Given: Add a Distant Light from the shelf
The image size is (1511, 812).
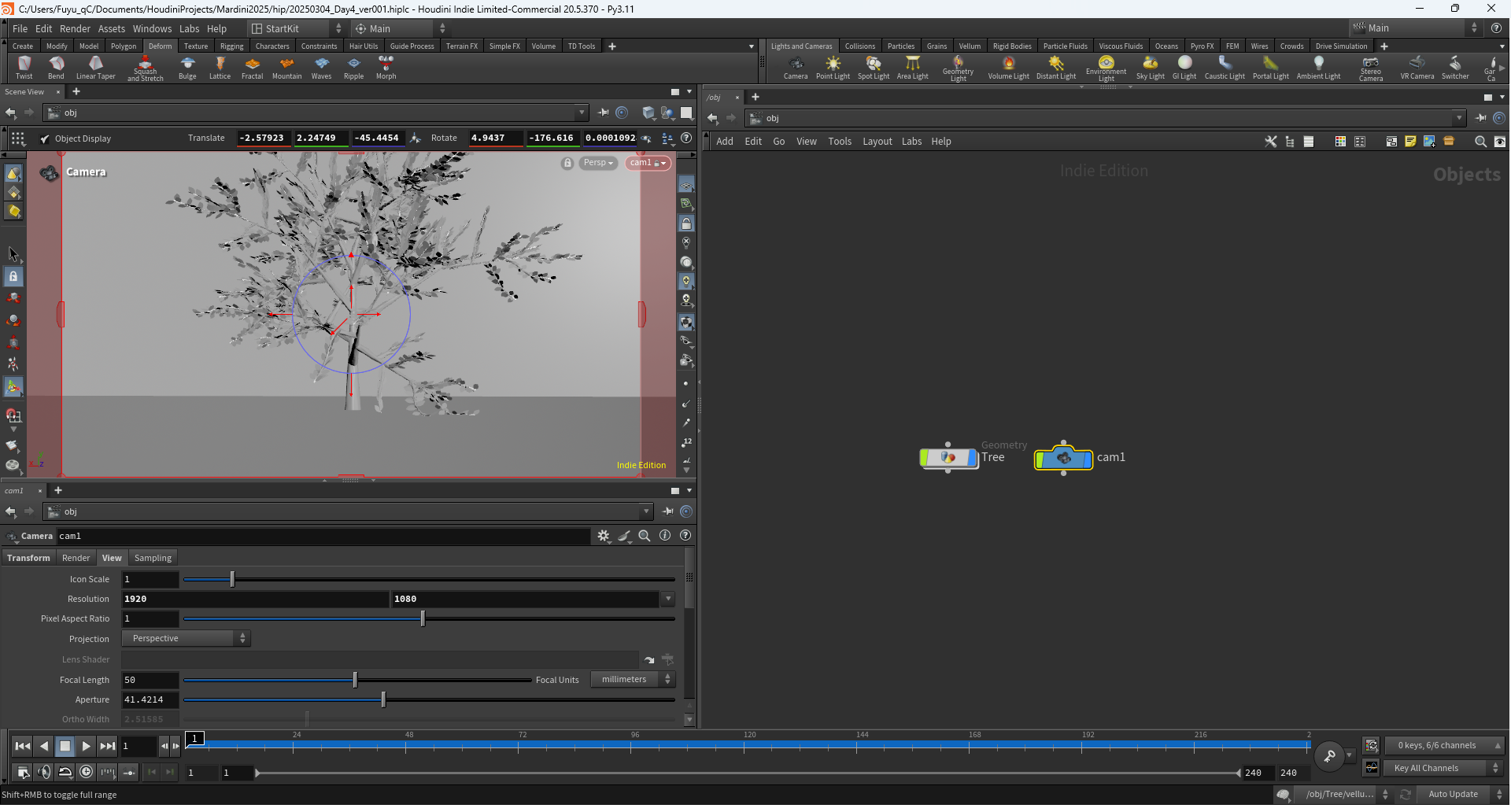Looking at the screenshot, I should point(1056,68).
